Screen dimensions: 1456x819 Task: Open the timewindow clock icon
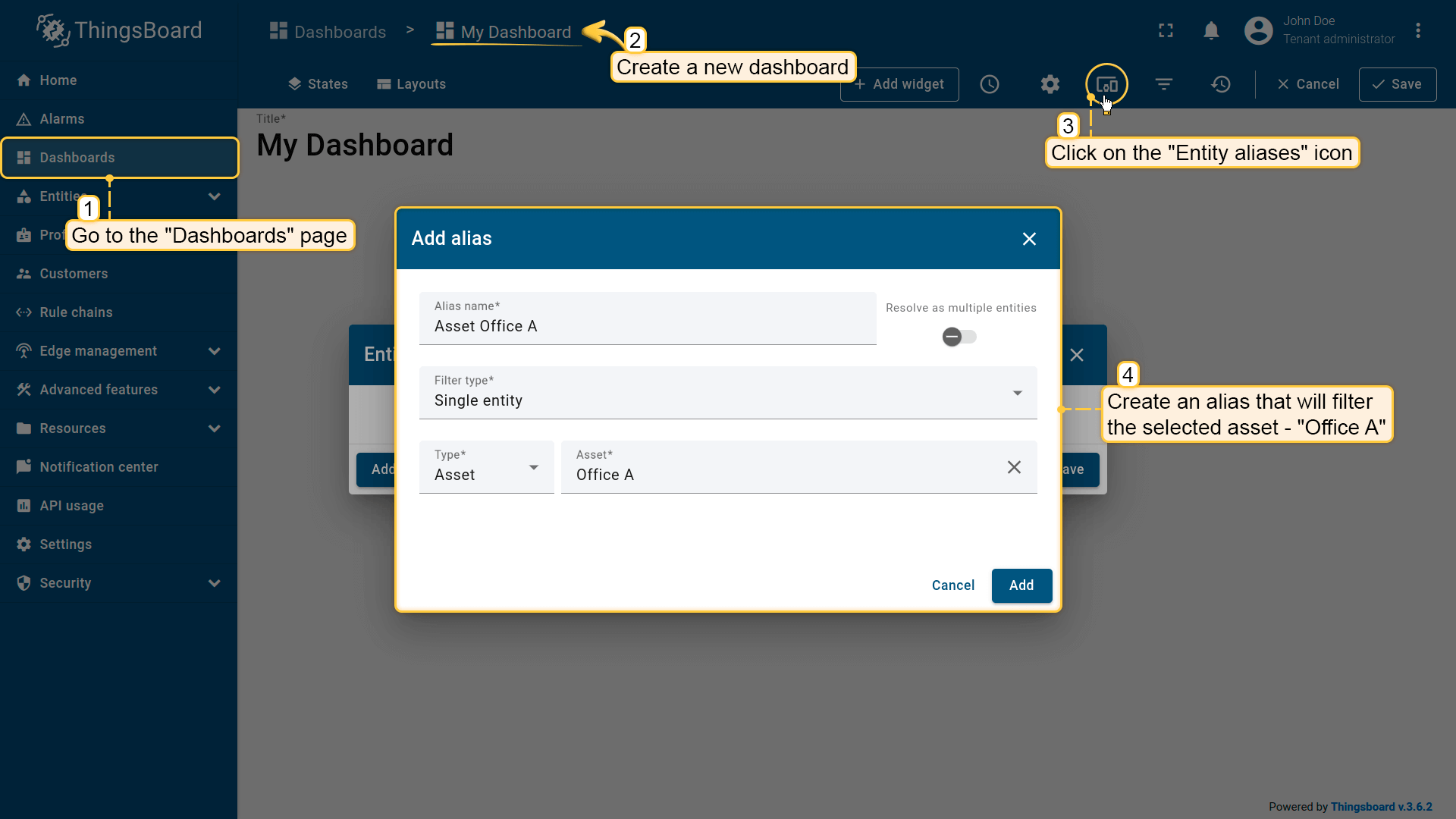coord(990,84)
